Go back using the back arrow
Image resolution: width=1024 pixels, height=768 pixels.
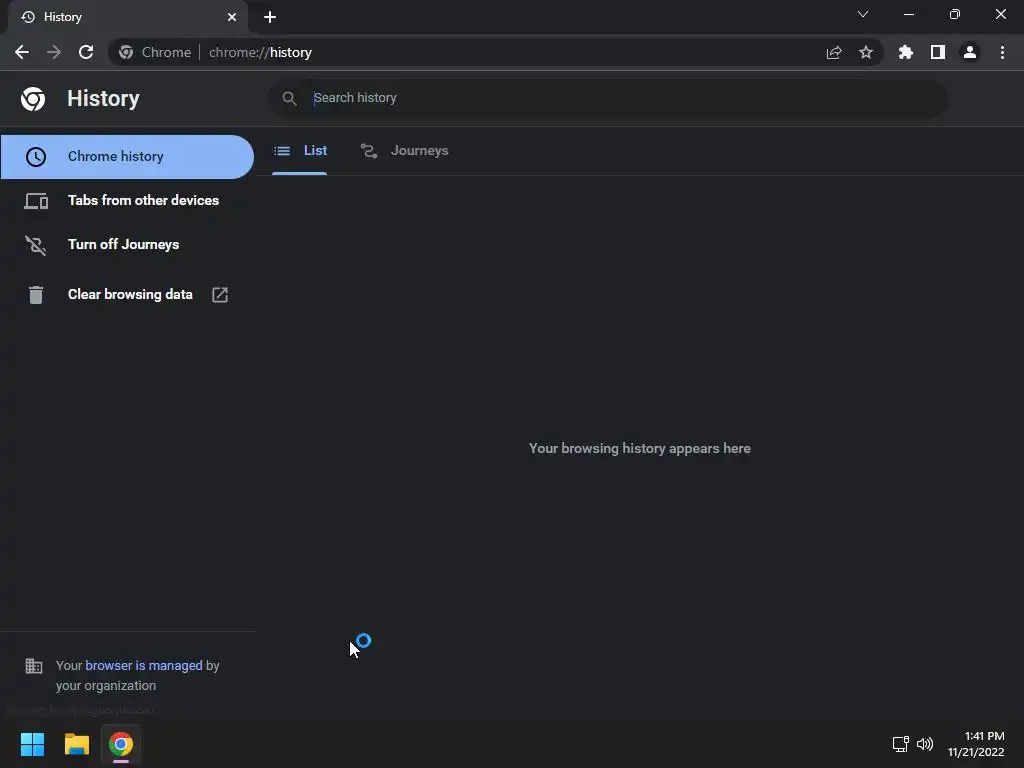(x=22, y=52)
